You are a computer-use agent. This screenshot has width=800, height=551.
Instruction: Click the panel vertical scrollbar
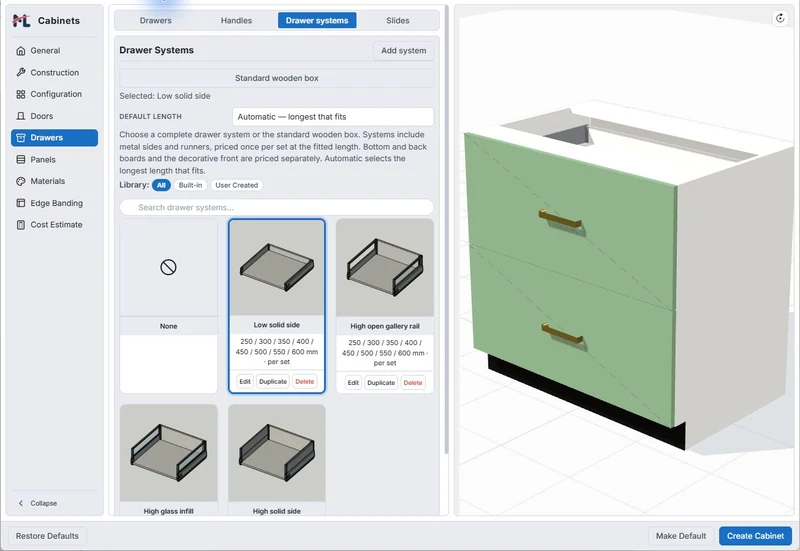click(446, 230)
